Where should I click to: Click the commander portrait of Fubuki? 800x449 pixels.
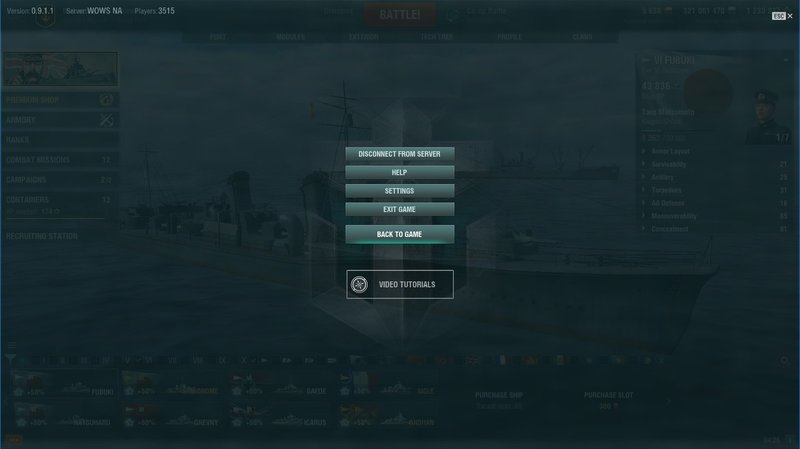[x=766, y=117]
